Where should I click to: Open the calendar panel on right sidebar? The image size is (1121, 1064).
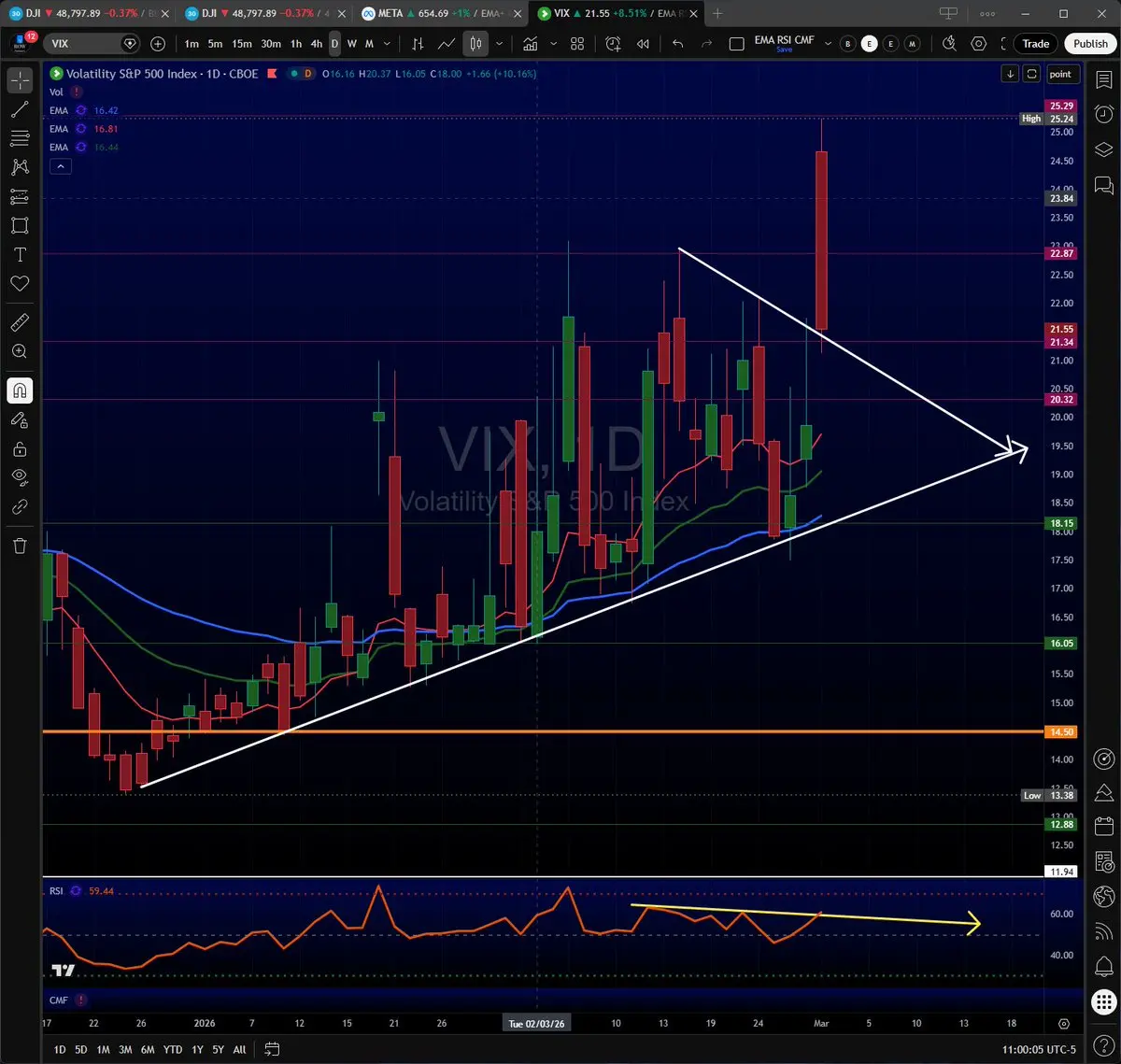coord(1103,826)
